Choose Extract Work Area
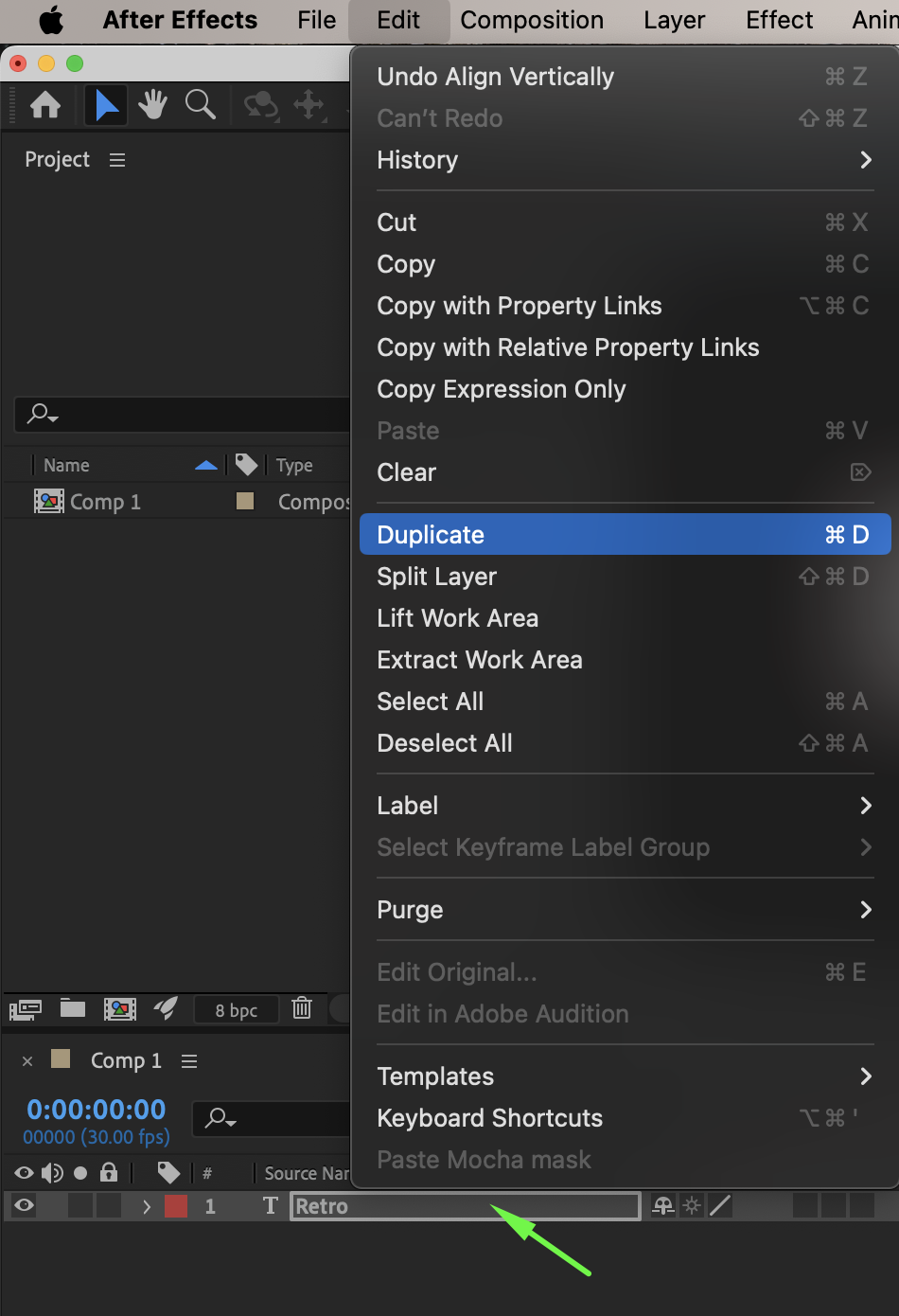The image size is (899, 1316). [625, 660]
